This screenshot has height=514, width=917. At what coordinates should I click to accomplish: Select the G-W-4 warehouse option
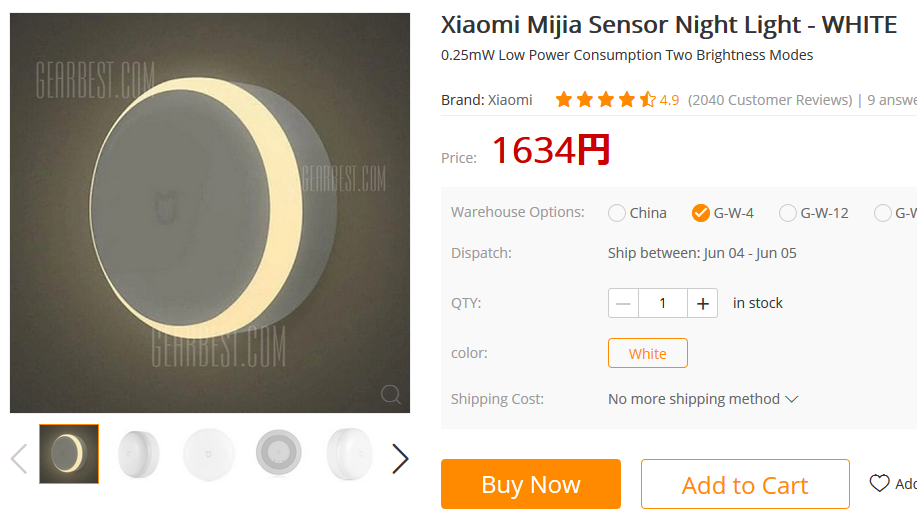[x=701, y=213]
